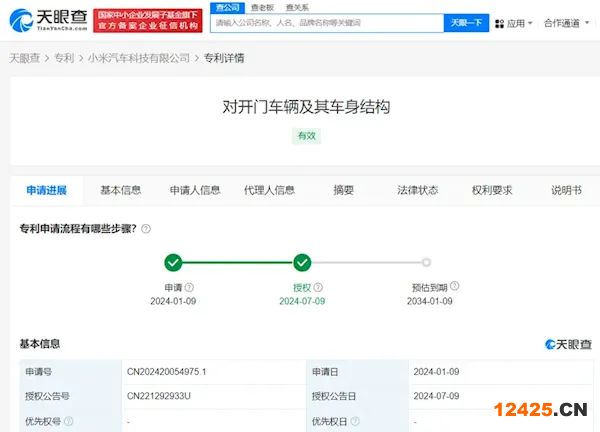The width and height of the screenshot is (600, 432).
Task: Switch to the 法律状态 tab
Action: click(x=417, y=190)
